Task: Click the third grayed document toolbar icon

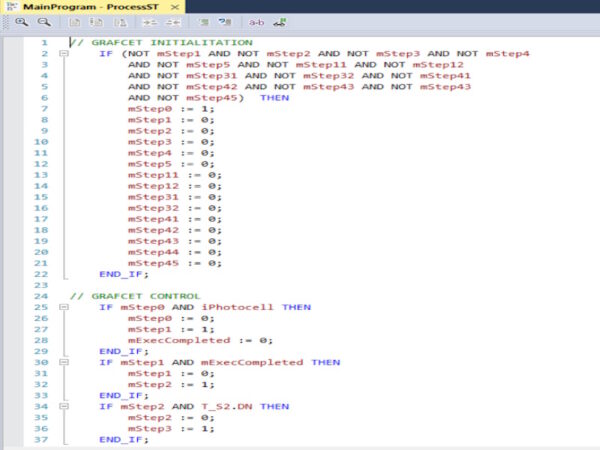Action: 121,23
